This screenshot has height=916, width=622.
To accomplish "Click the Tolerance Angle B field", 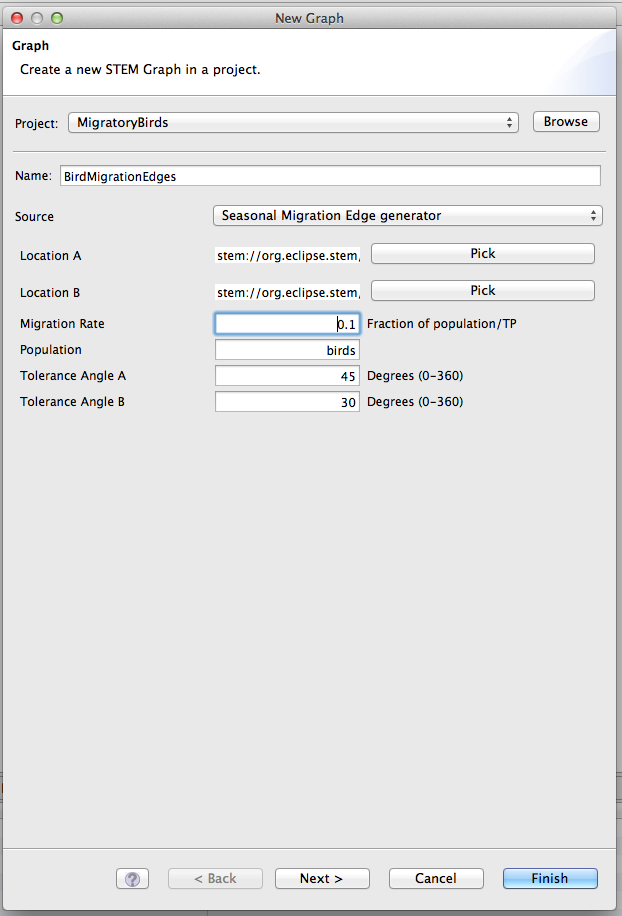I will (287, 402).
